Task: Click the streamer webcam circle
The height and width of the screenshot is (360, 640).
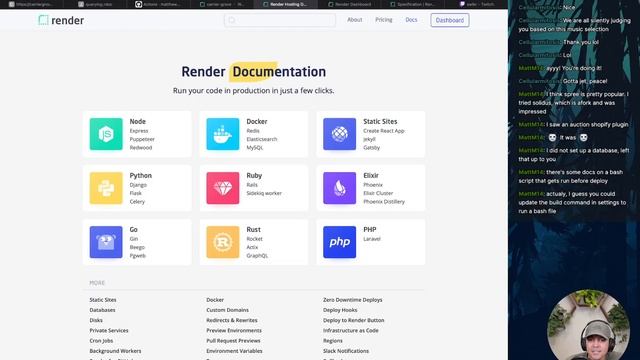Action: pos(588,325)
